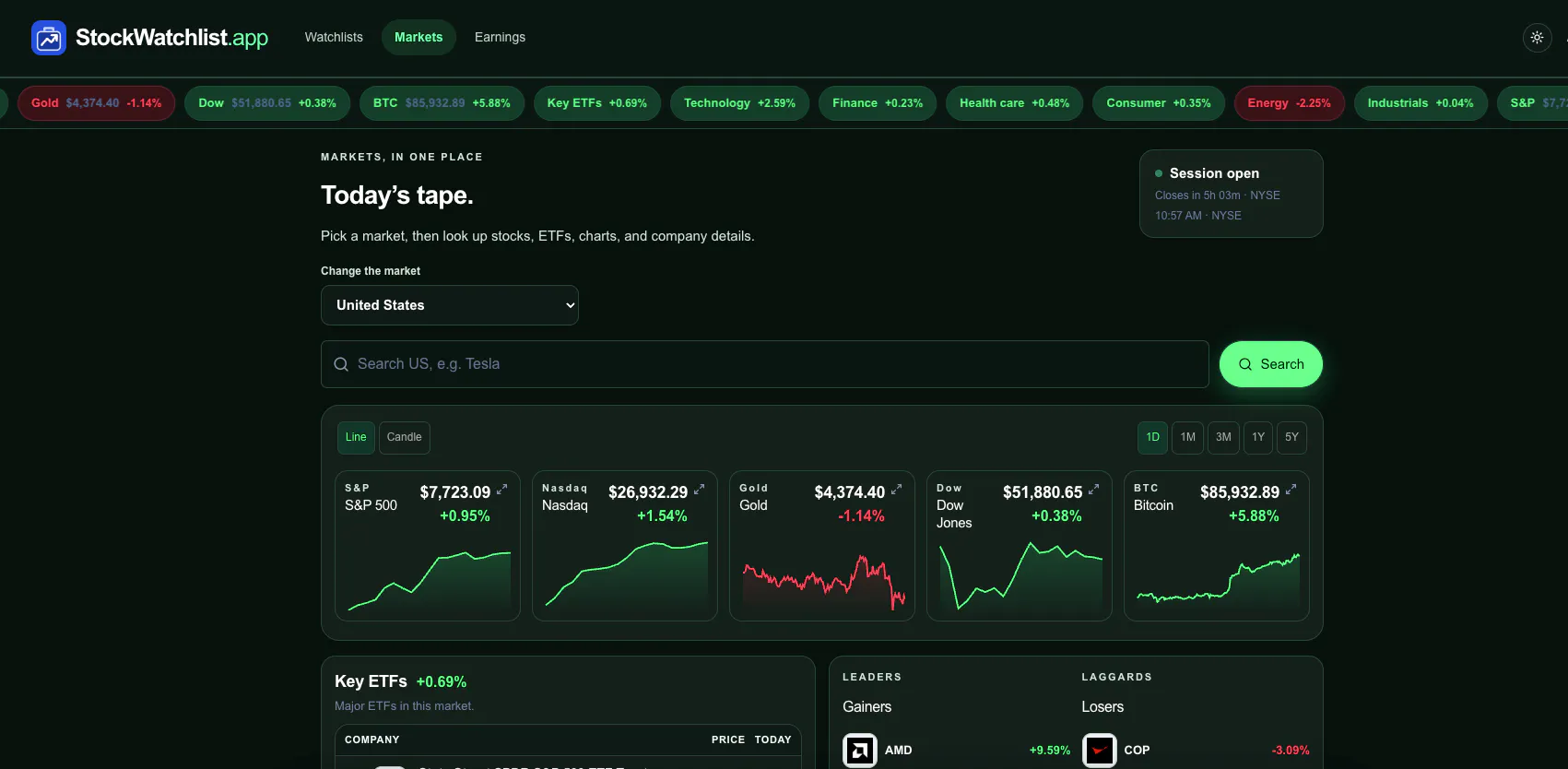The height and width of the screenshot is (769, 1568).
Task: Switch chart style to Line
Action: tap(356, 437)
